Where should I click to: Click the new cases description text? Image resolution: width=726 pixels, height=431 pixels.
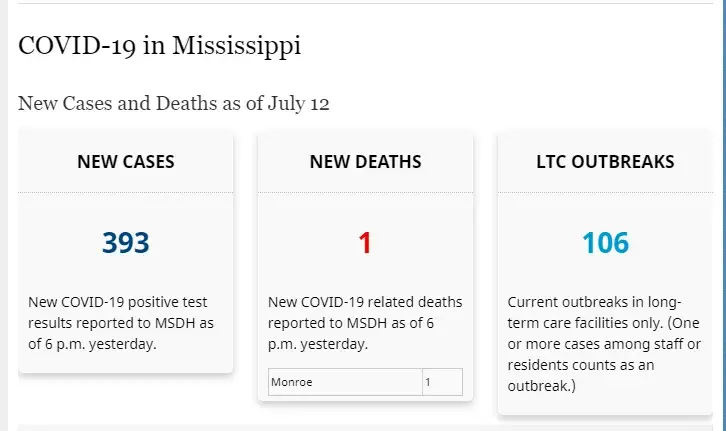[x=120, y=322]
